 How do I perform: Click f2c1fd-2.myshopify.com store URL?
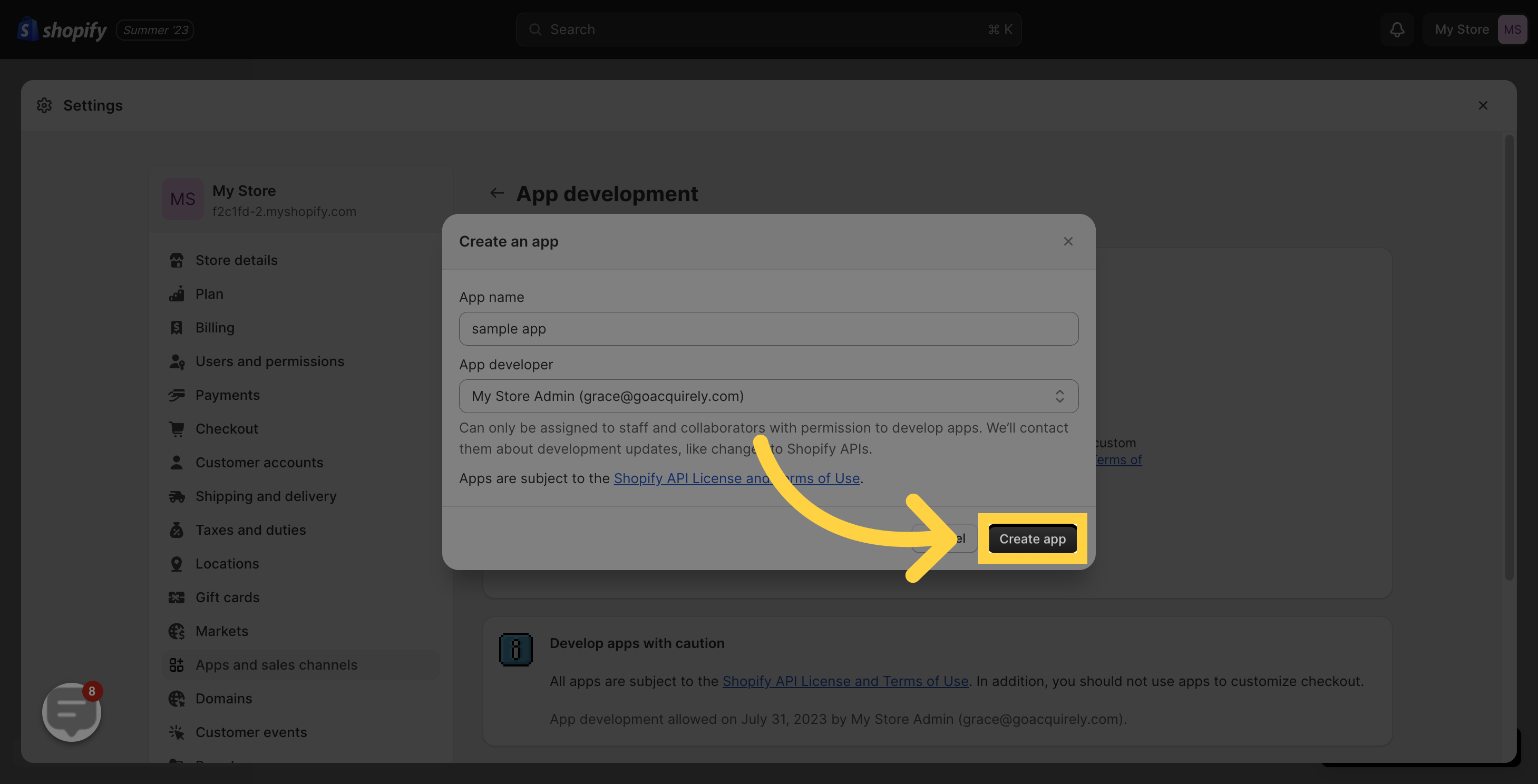tap(284, 212)
